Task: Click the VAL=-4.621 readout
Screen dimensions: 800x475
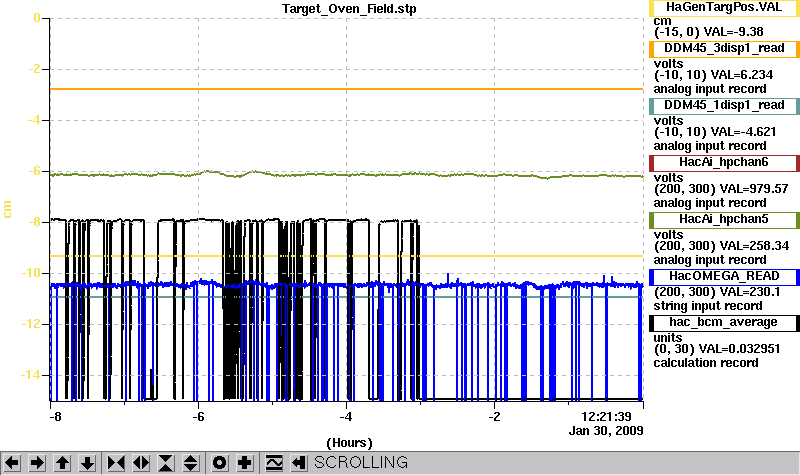Action: 743,132
